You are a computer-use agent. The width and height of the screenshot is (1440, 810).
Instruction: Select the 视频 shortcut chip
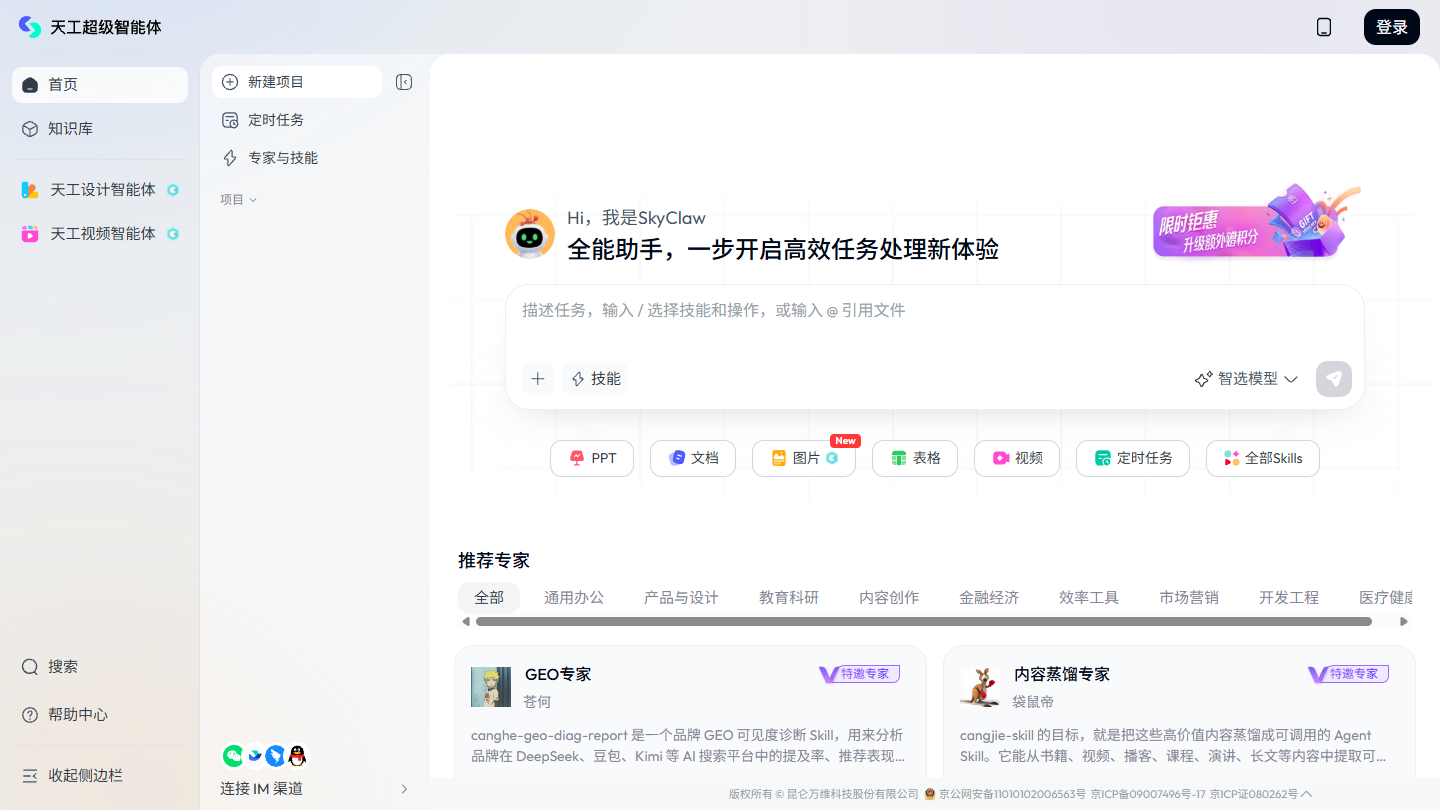pyautogui.click(x=1017, y=458)
